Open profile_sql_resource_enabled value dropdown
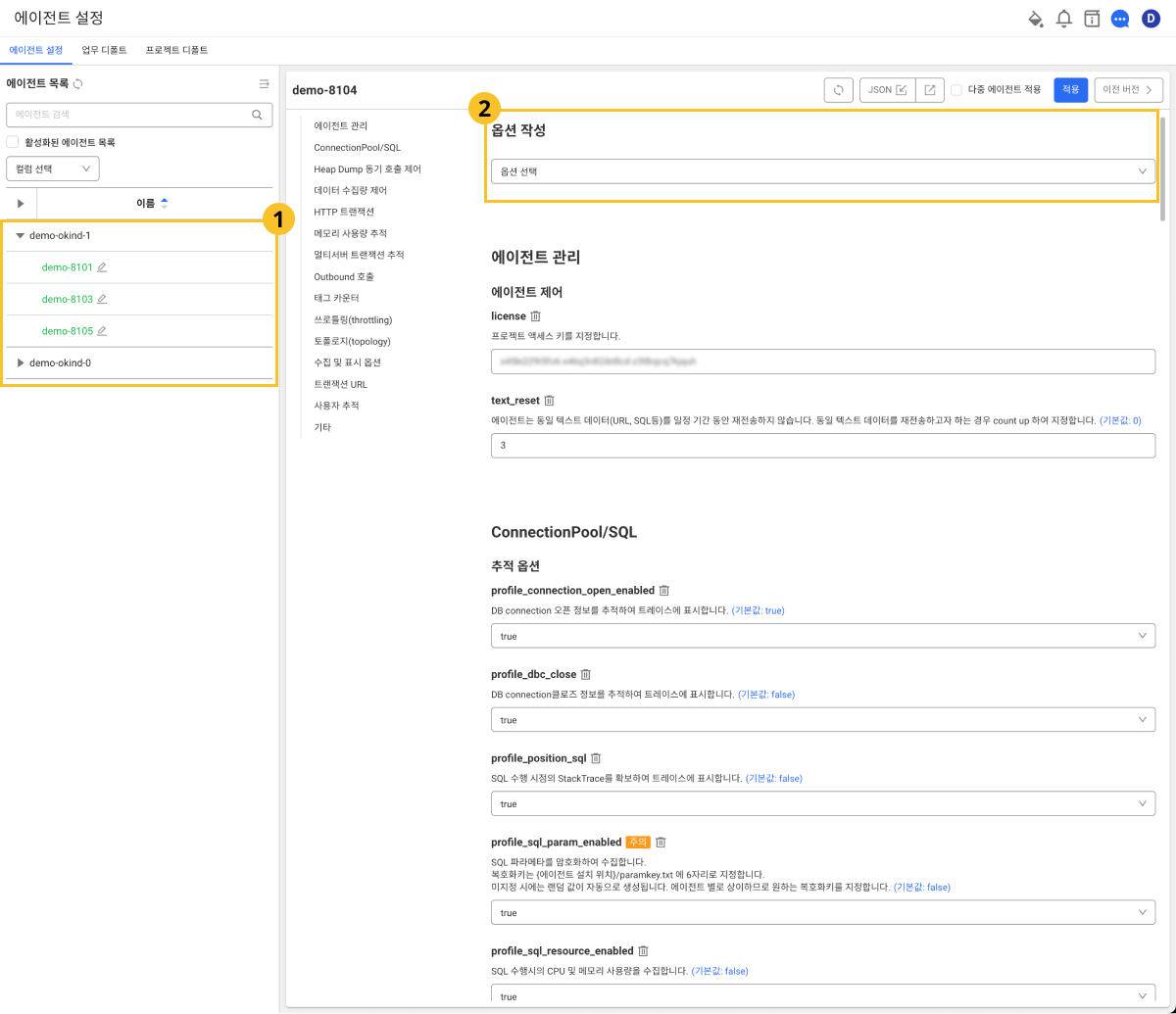Image resolution: width=1176 pixels, height=1014 pixels. point(823,993)
